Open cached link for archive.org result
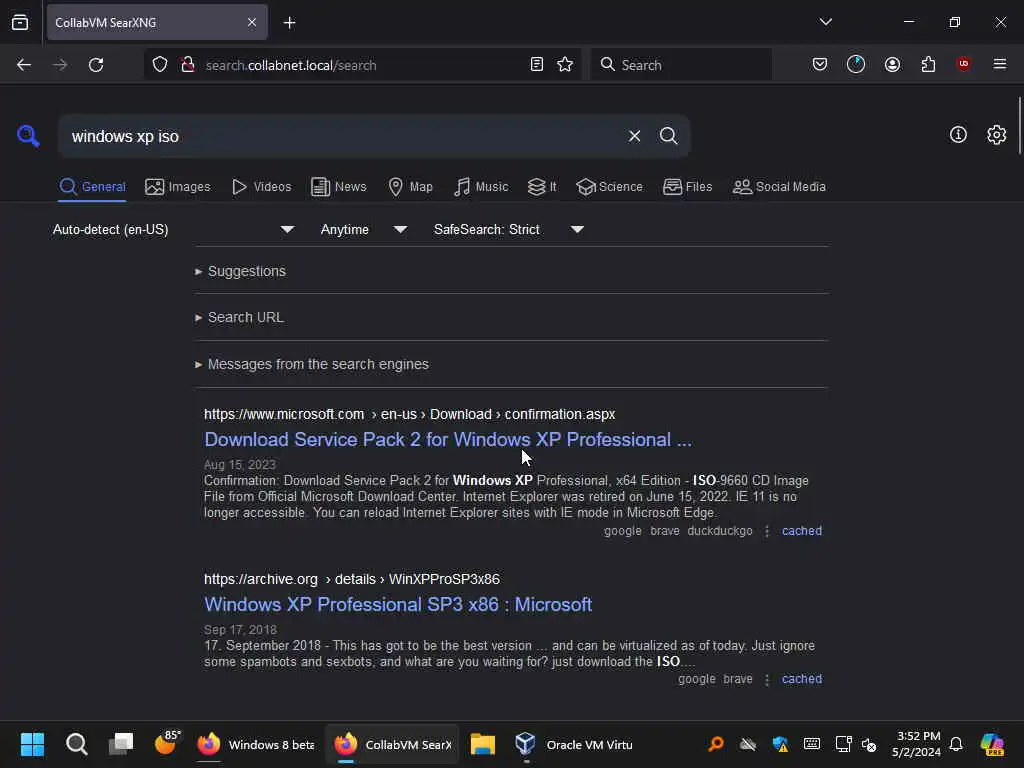The width and height of the screenshot is (1024, 768). tap(801, 679)
